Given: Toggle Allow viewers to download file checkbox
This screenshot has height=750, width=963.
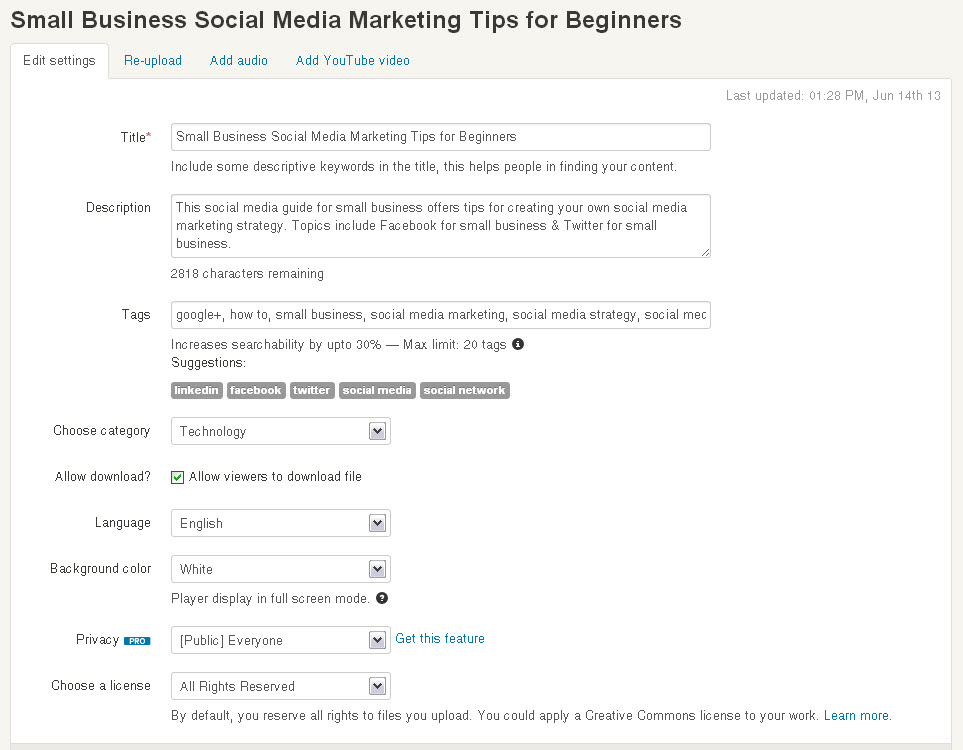Looking at the screenshot, I should coord(178,477).
